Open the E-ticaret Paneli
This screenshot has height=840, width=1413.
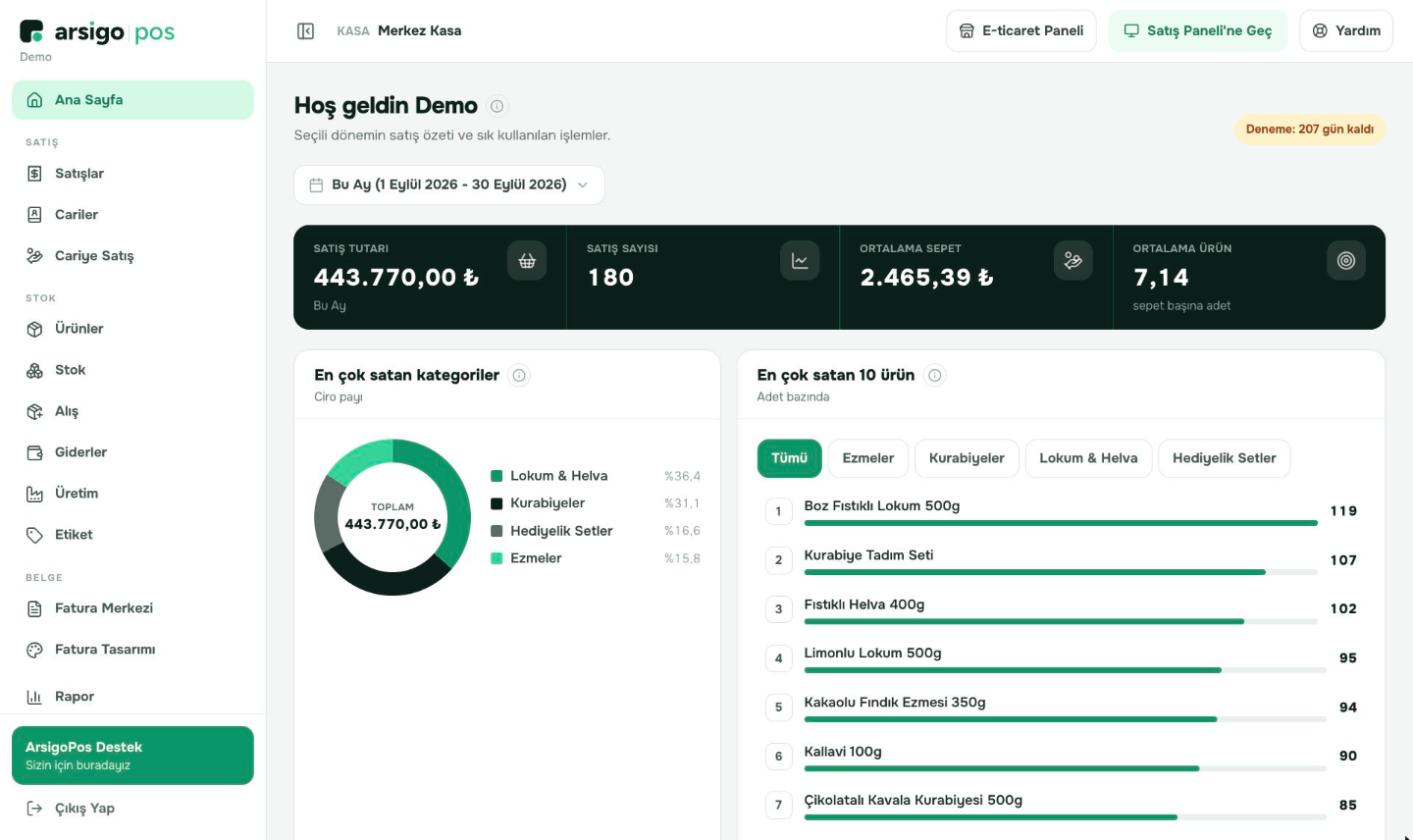coord(1021,31)
